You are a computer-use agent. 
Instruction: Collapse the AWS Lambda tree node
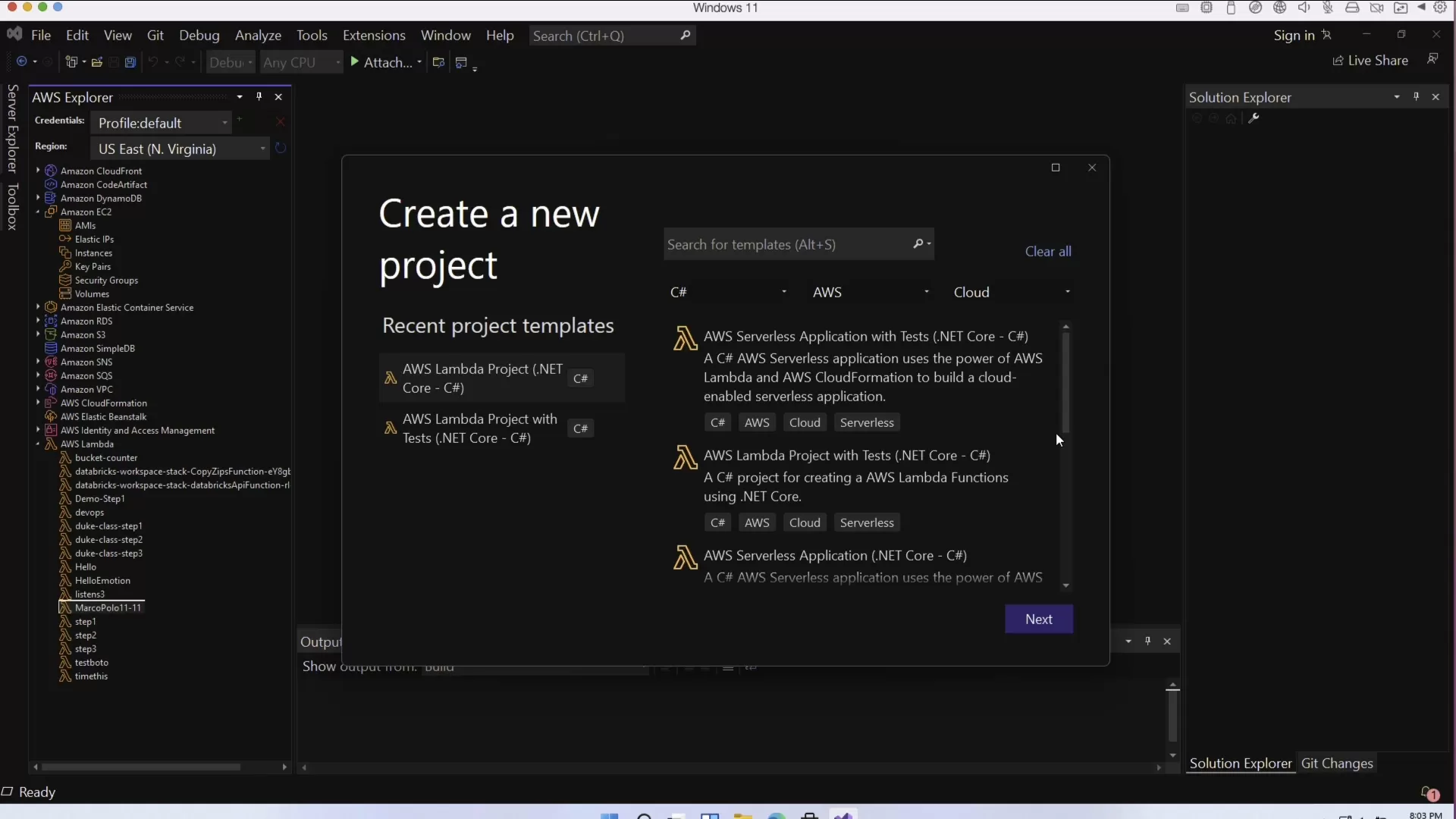tap(38, 444)
